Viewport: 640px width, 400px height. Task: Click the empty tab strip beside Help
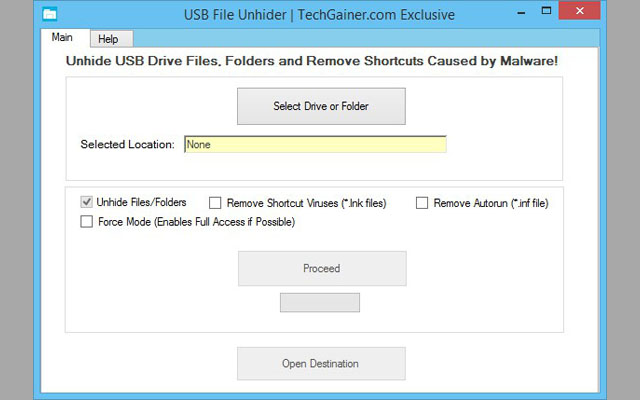(x=366, y=39)
